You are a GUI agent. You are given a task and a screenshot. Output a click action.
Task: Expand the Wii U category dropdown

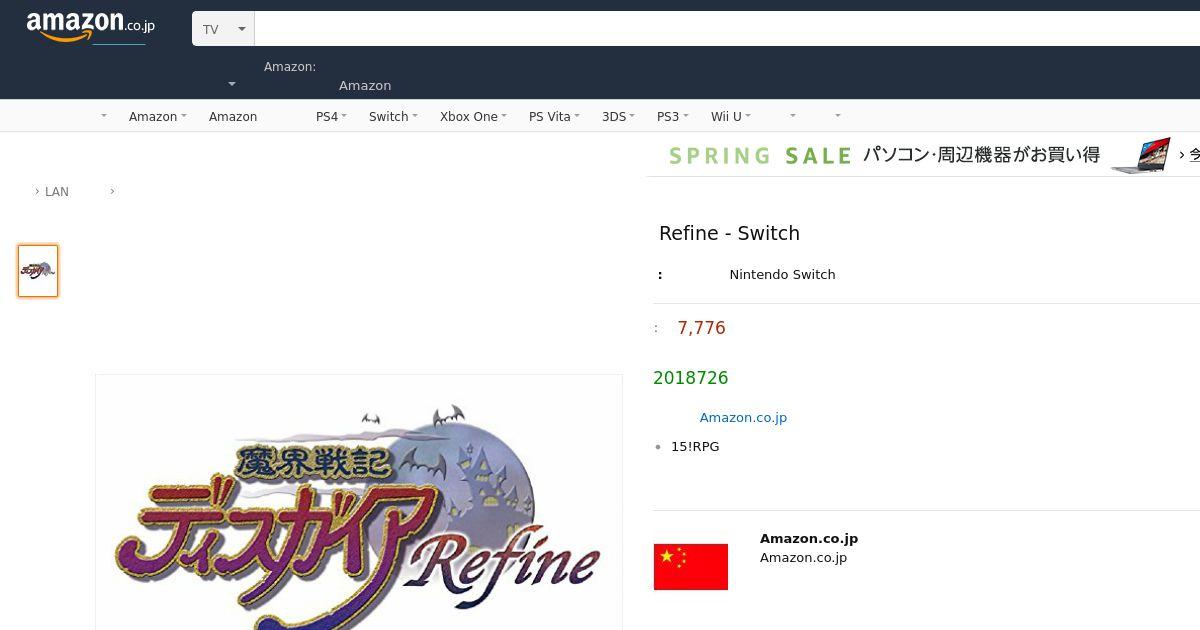point(730,116)
